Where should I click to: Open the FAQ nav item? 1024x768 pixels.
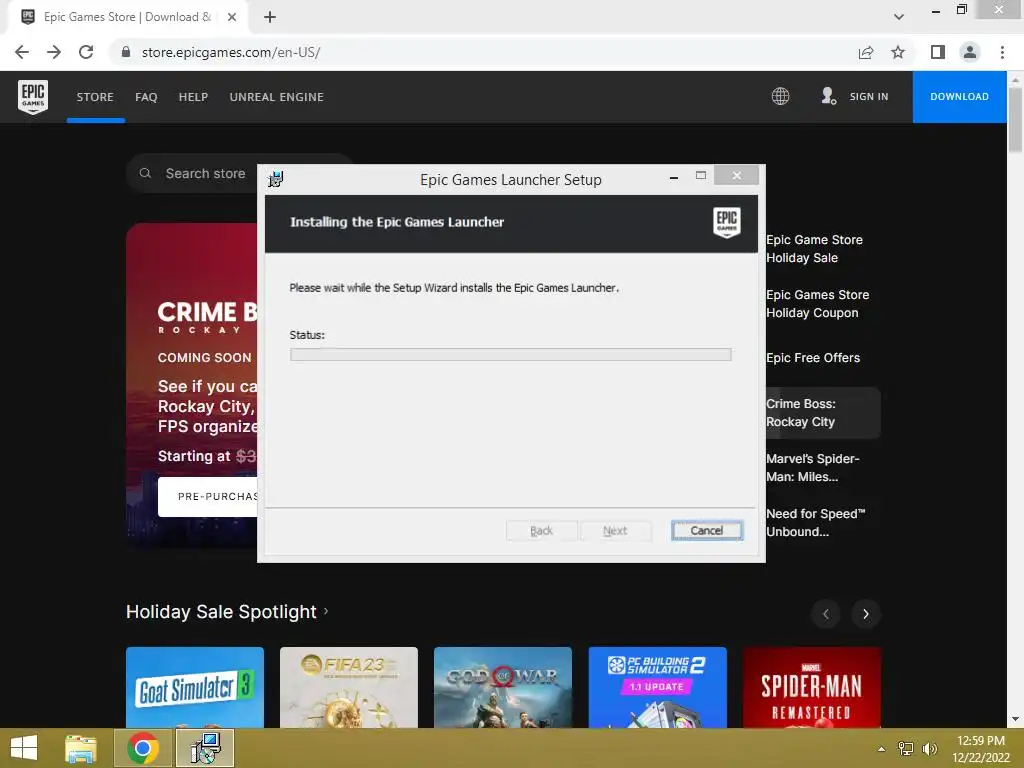(146, 97)
